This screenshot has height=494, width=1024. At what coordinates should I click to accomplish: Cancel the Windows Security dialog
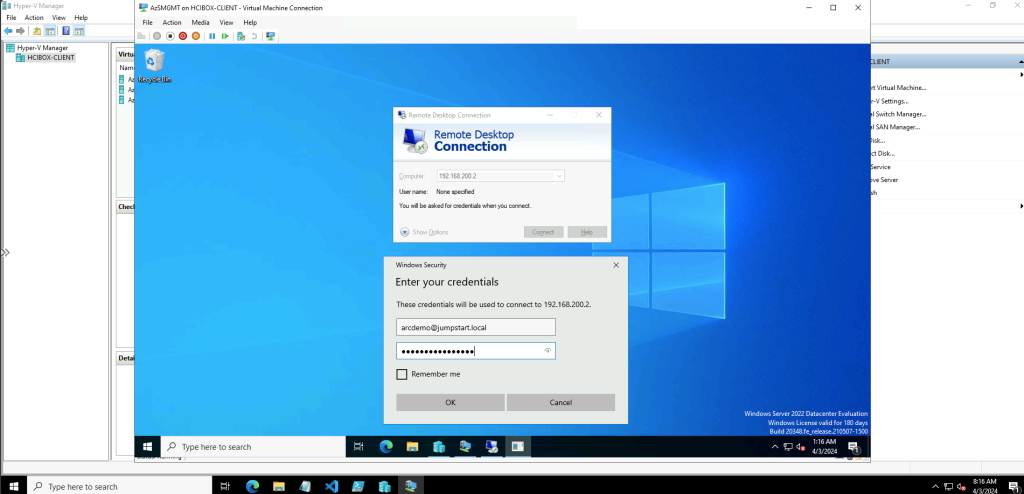[561, 403]
